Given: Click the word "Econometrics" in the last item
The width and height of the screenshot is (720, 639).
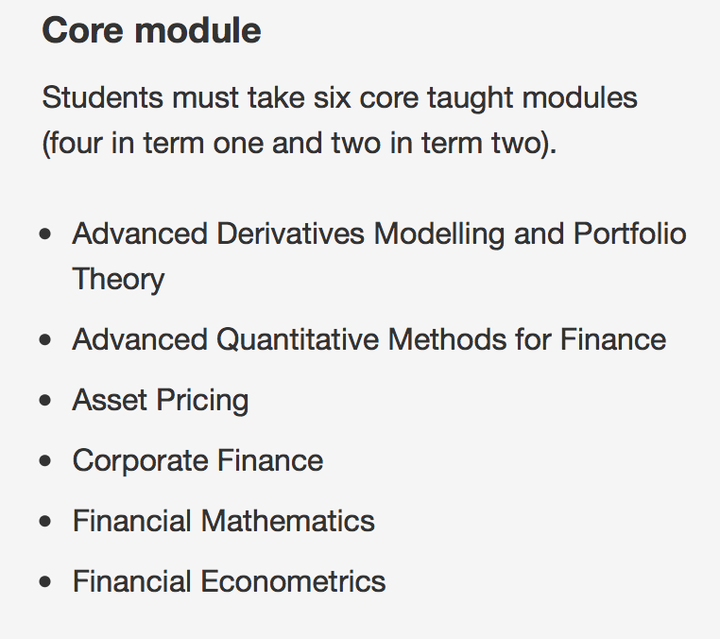Looking at the screenshot, I should tap(293, 581).
